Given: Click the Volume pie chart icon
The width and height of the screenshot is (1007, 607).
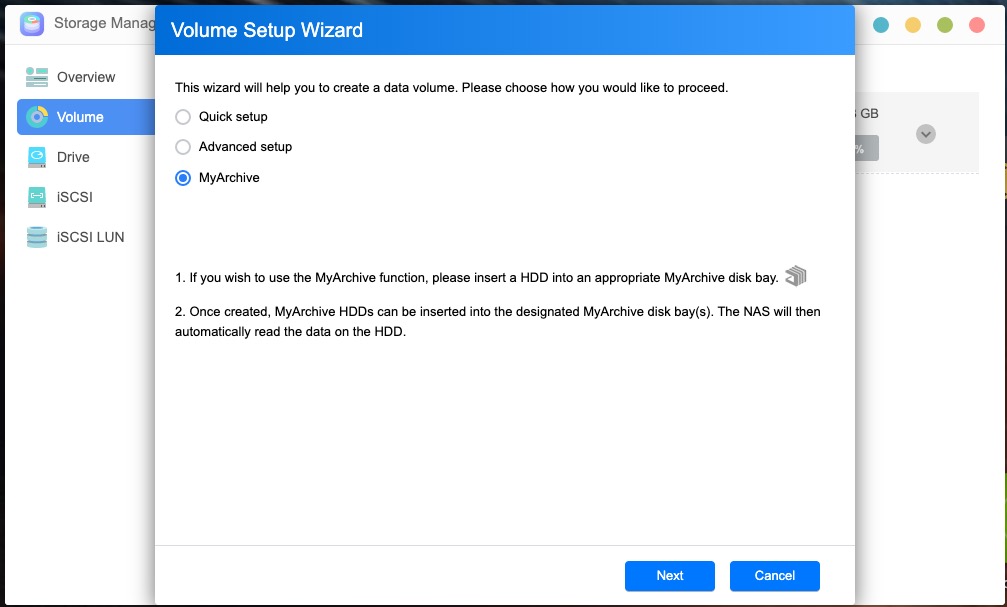Looking at the screenshot, I should pyautogui.click(x=37, y=117).
